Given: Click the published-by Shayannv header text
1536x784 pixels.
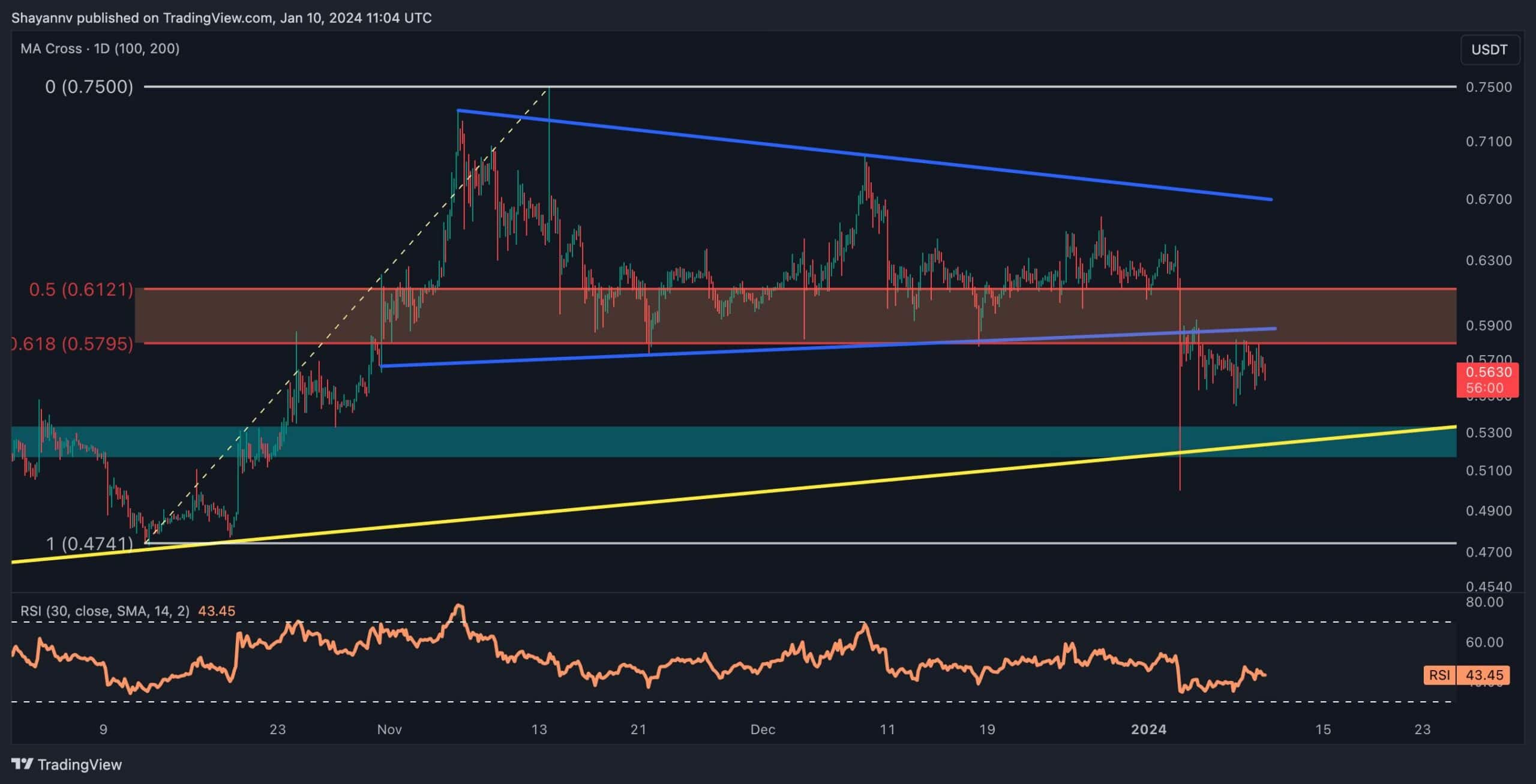Looking at the screenshot, I should coord(221,17).
